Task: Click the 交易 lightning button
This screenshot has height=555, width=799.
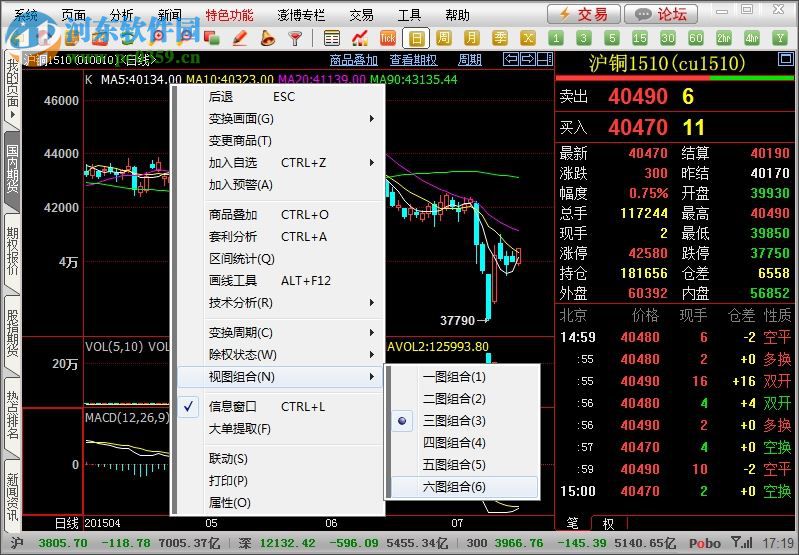Action: click(584, 14)
